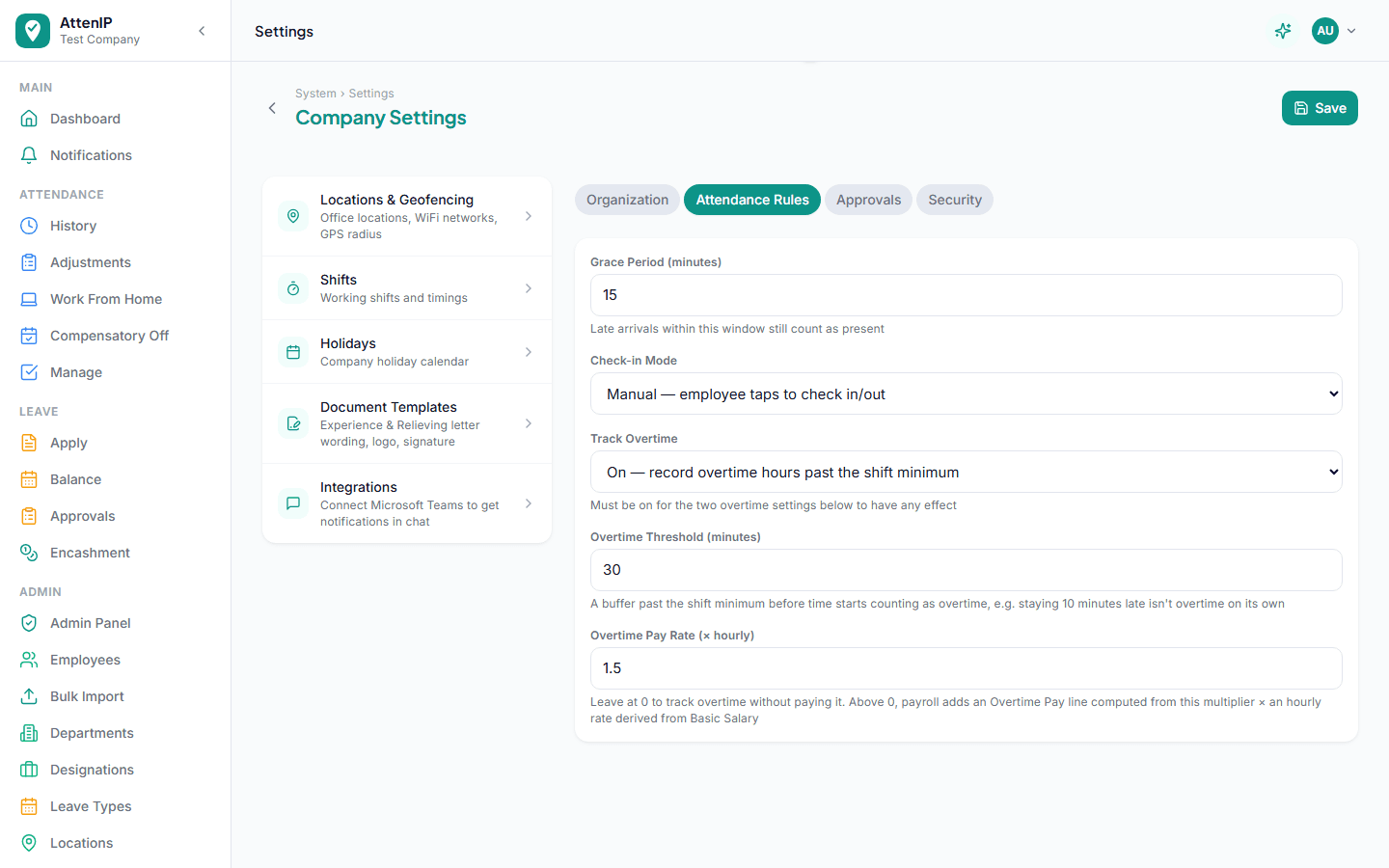
Task: Select the Attendance Rules tab
Action: [752, 200]
